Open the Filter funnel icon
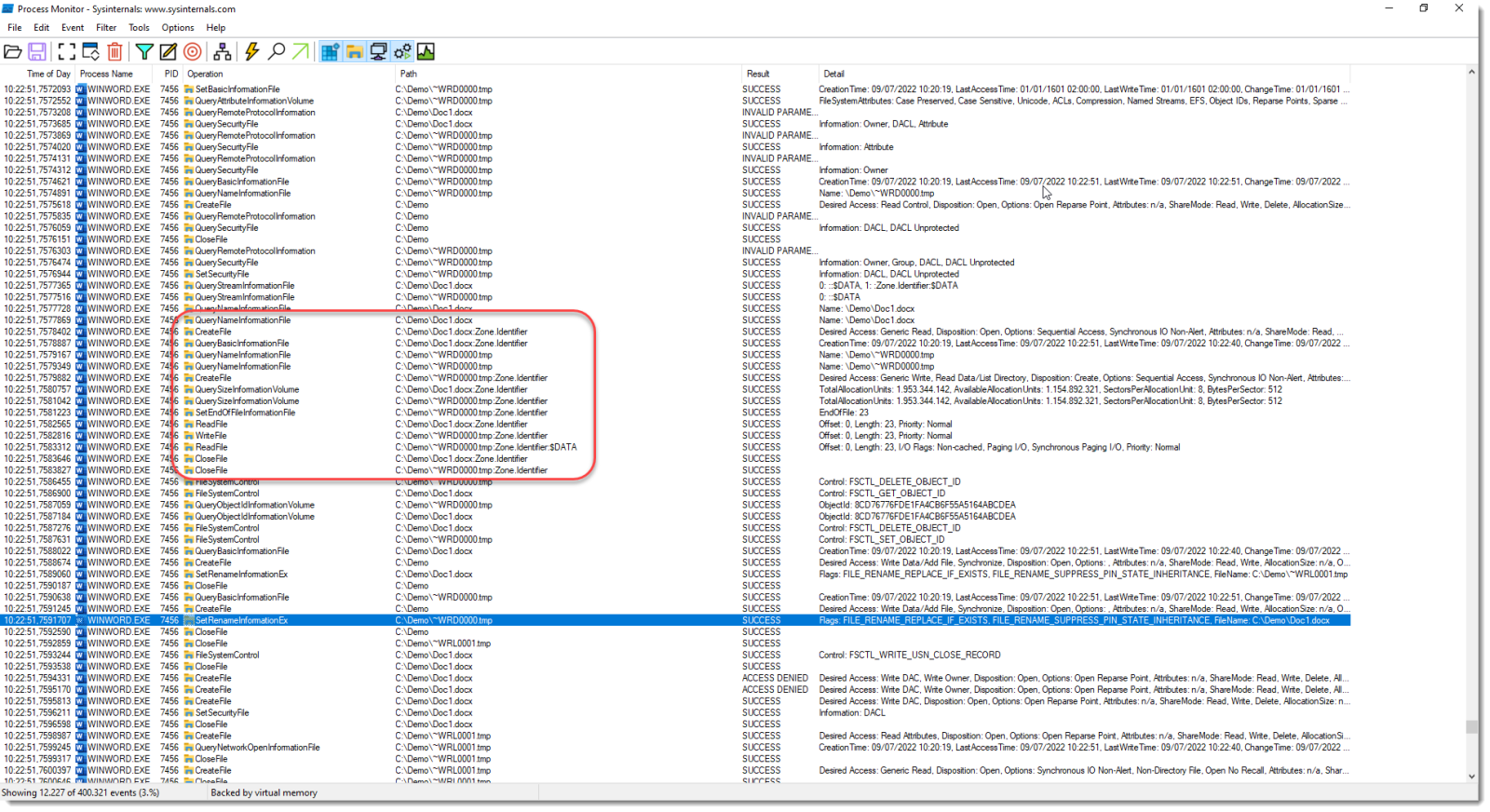 (x=144, y=52)
